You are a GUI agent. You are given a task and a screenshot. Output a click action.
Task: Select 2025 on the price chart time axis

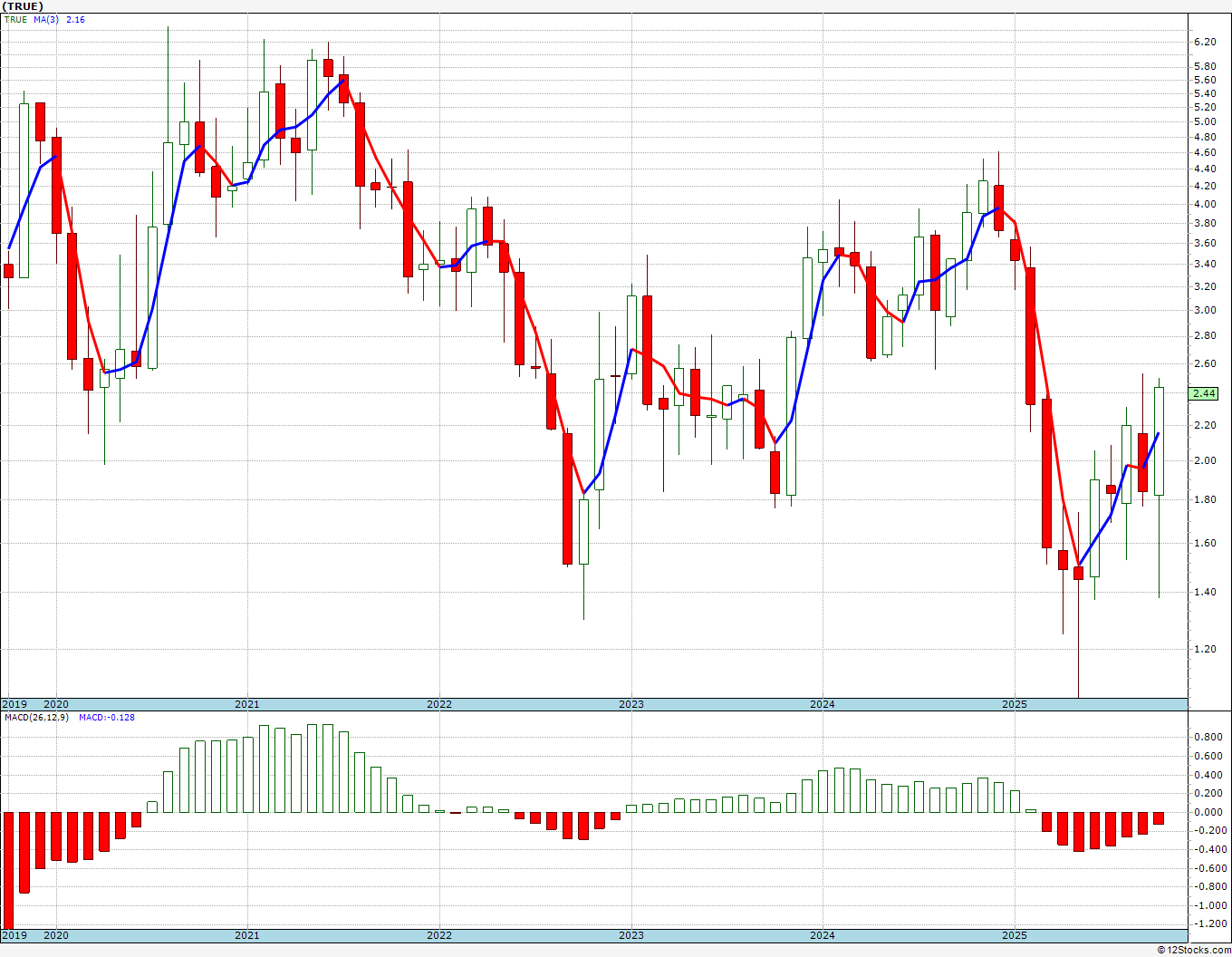tap(1015, 704)
